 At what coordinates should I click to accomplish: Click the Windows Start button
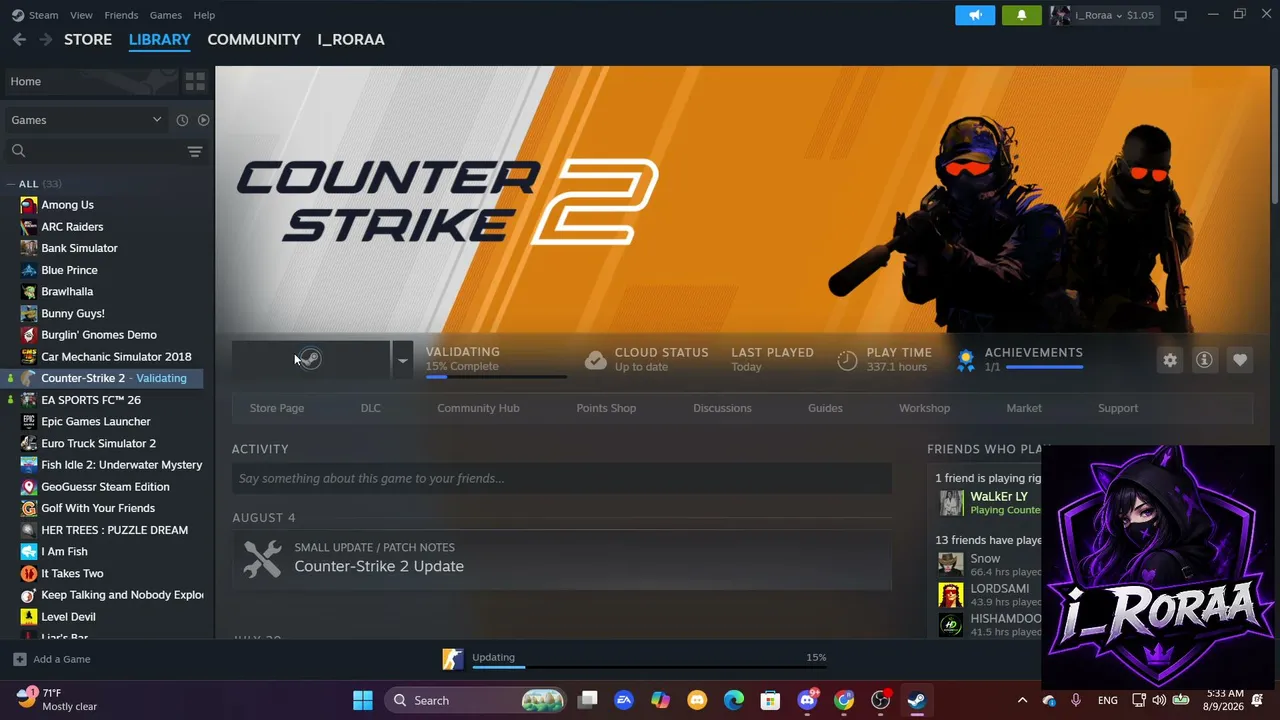point(362,700)
